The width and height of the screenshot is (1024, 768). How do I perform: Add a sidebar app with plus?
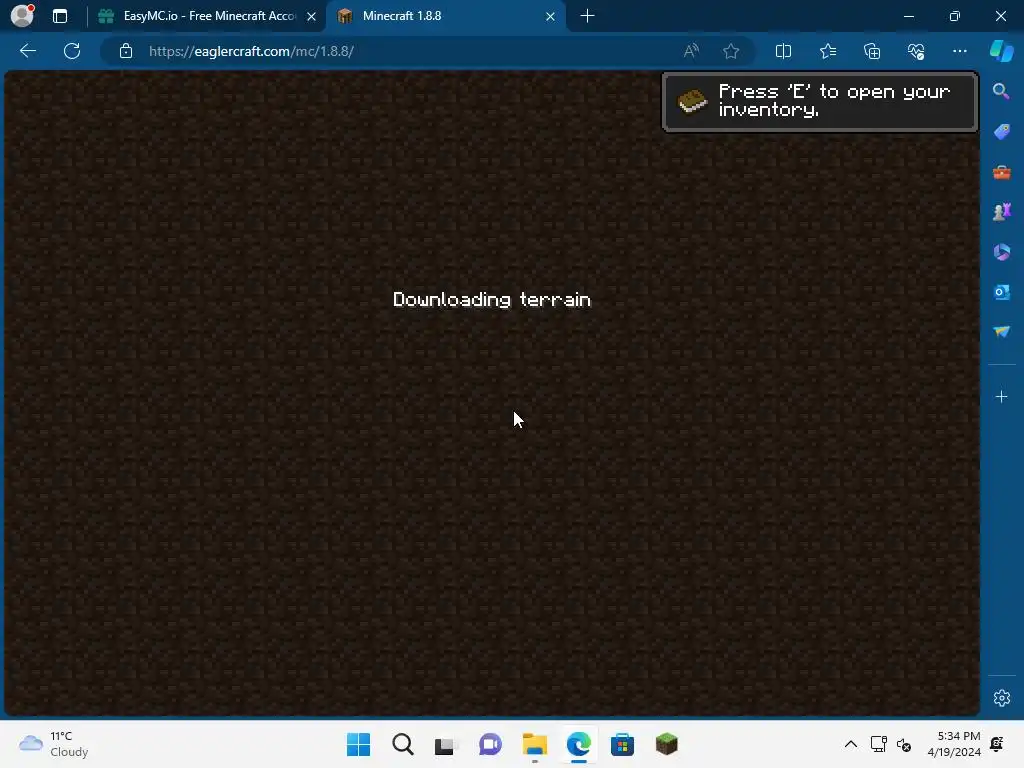click(x=1001, y=396)
